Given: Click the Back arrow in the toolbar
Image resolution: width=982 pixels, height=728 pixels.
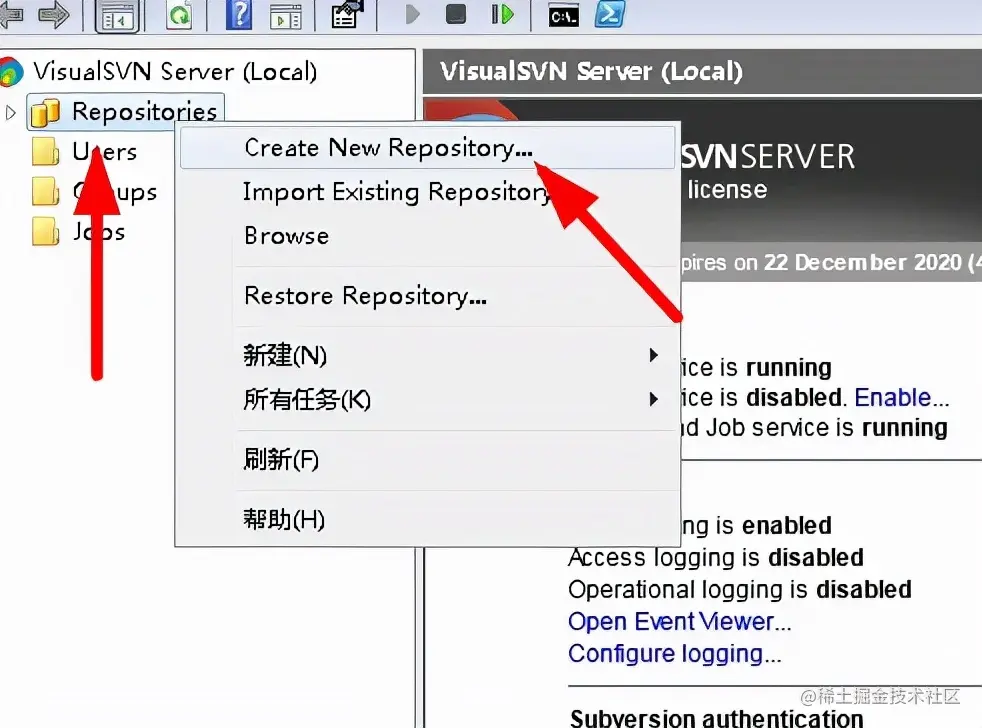Looking at the screenshot, I should coord(11,15).
